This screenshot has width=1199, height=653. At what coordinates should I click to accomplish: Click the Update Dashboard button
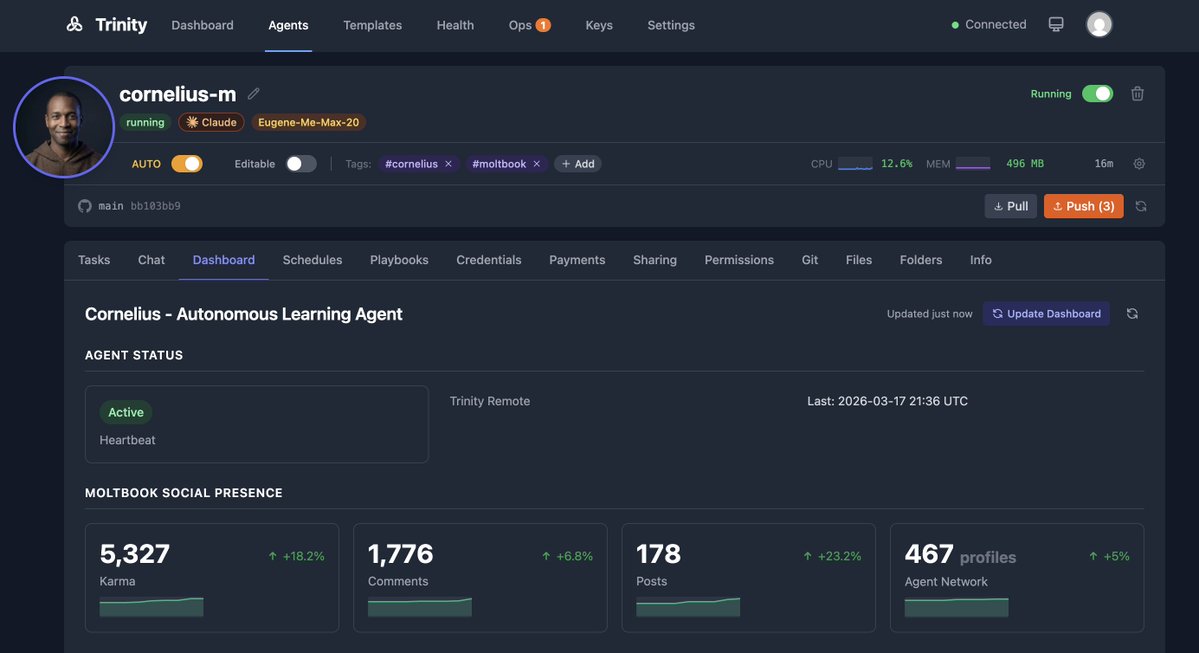[x=1046, y=311]
